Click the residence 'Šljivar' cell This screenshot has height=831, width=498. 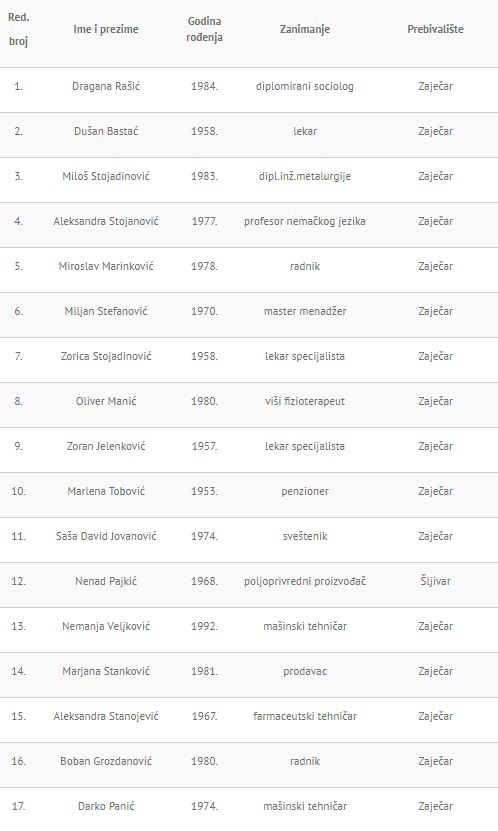tap(435, 581)
